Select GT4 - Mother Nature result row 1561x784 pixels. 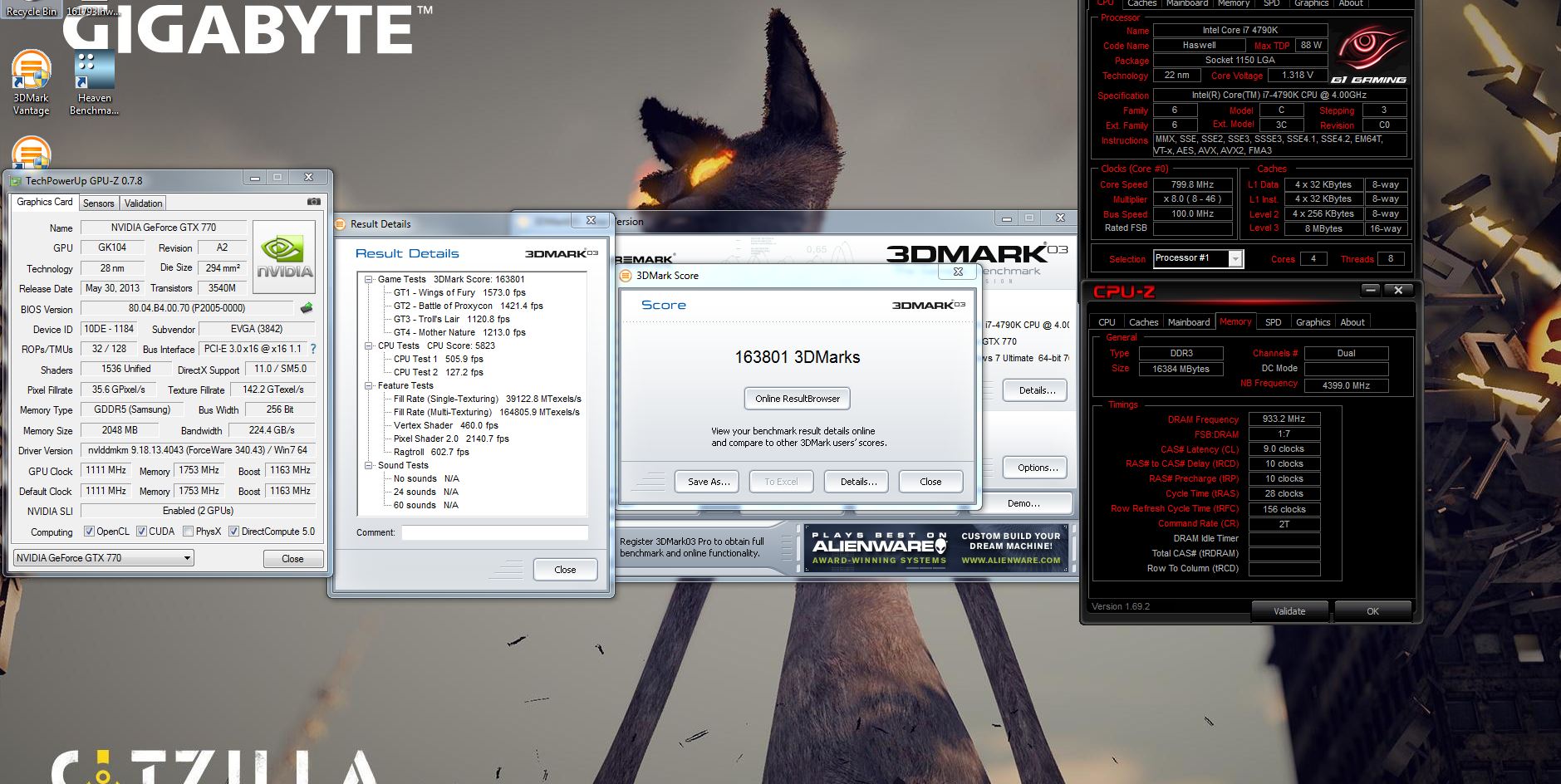tap(459, 333)
